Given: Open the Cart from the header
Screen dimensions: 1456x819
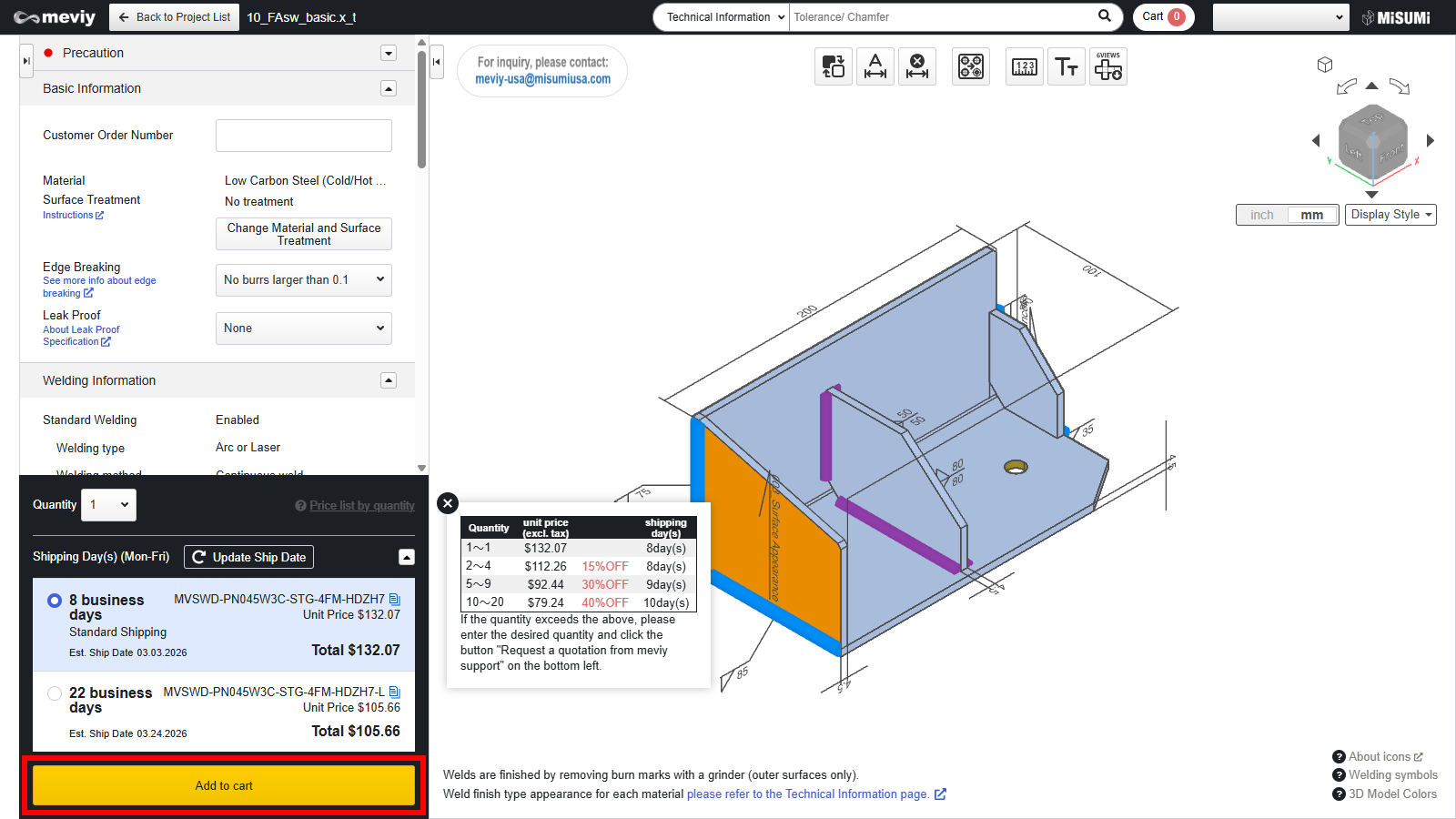Looking at the screenshot, I should click(1163, 16).
